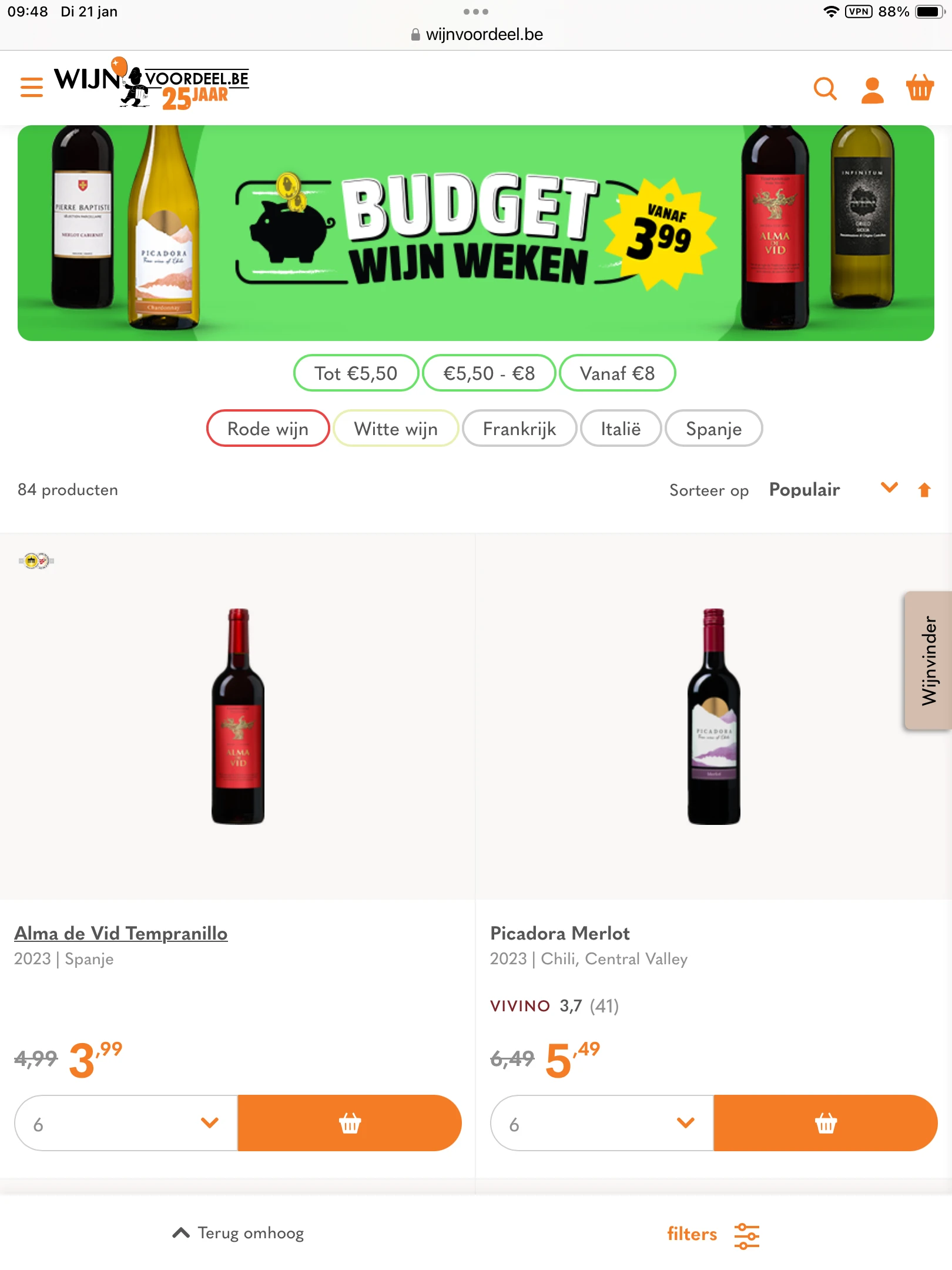Open the Wijnvinder side tab
This screenshot has width=952, height=1270.
928,660
